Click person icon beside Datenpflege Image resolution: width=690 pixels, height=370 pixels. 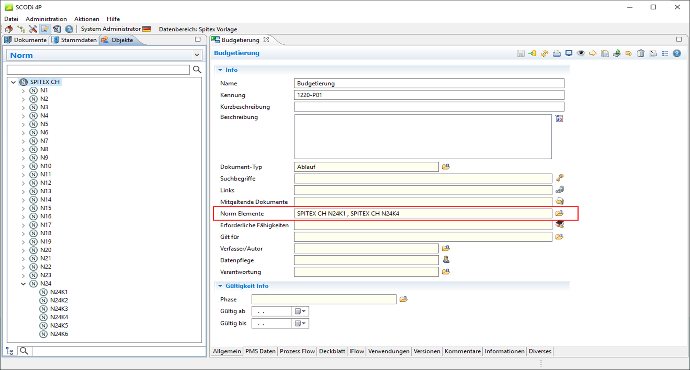(x=446, y=260)
